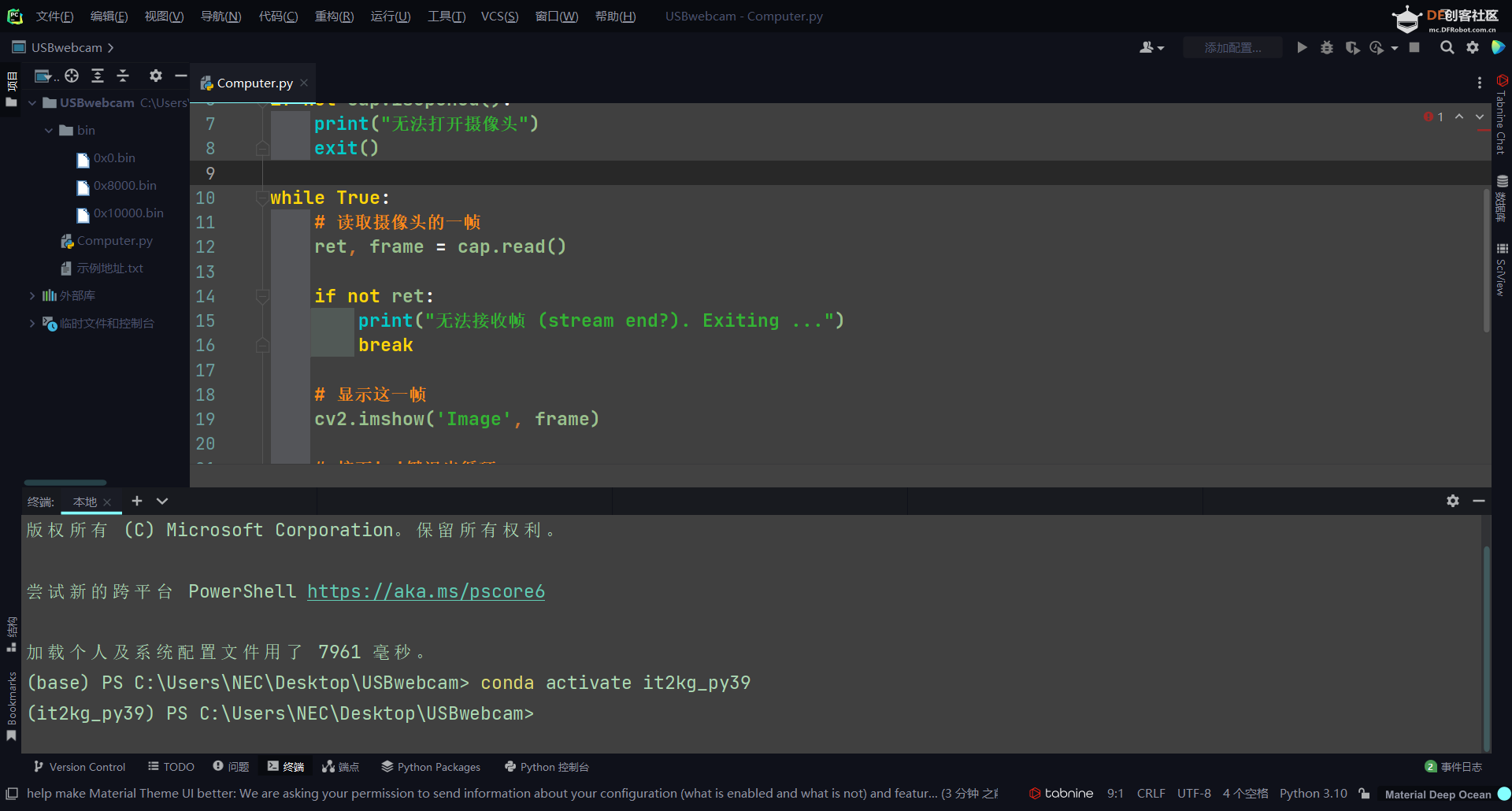Screen dimensions: 1512x811
Task: Open the 问题 Problems tool window
Action: (x=231, y=767)
